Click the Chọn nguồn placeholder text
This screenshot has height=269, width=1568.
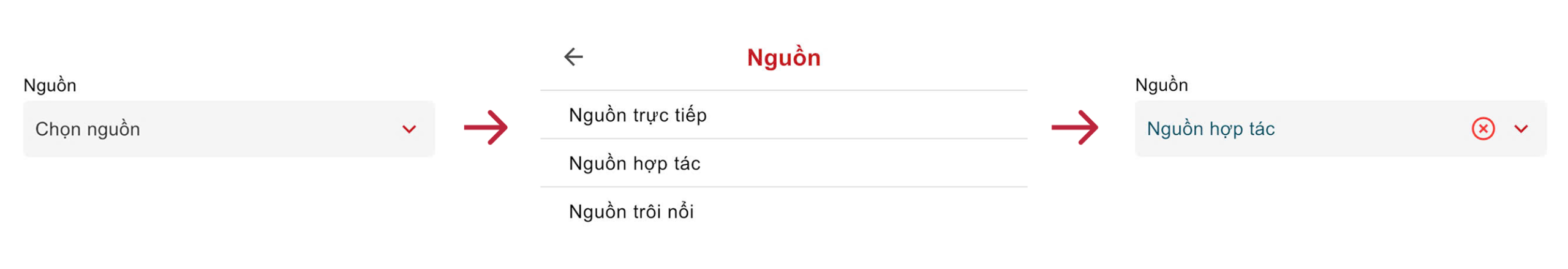point(88,129)
